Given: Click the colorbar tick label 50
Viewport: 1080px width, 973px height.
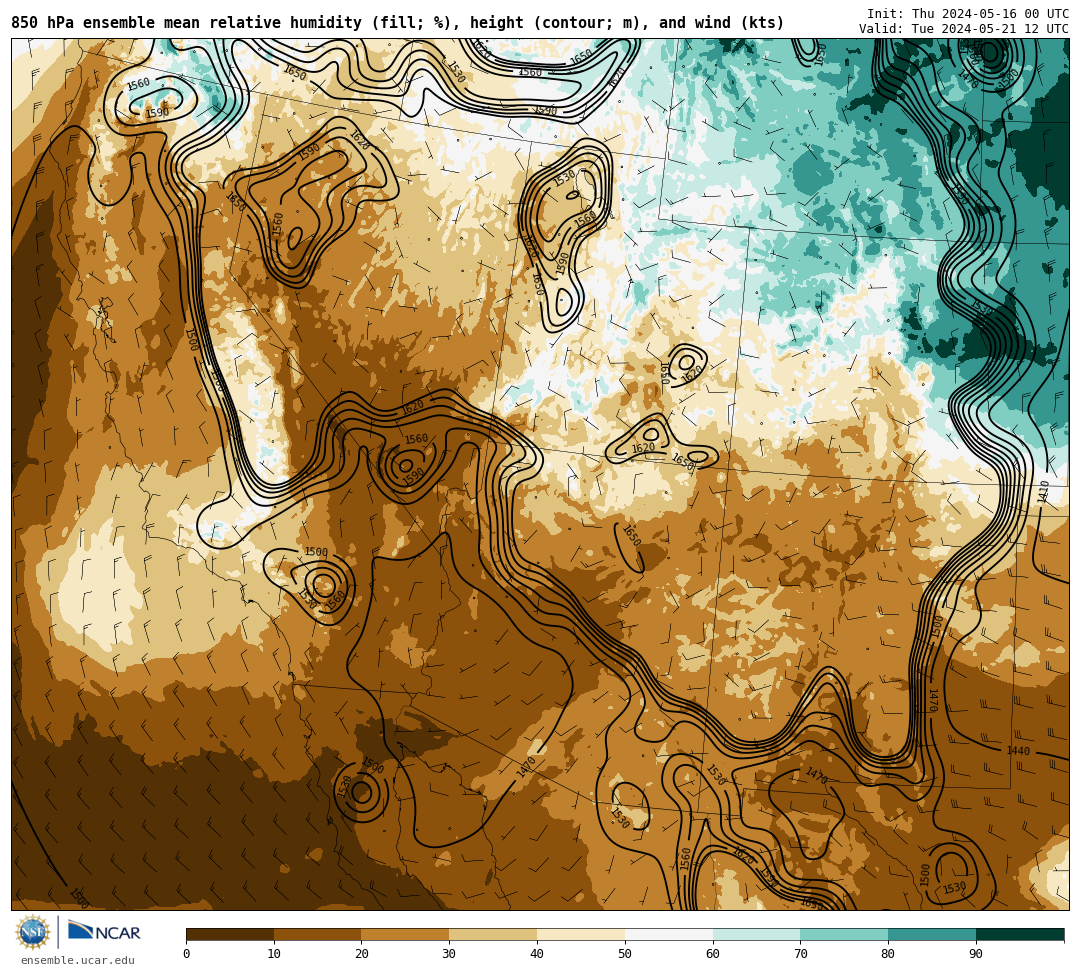Looking at the screenshot, I should pyautogui.click(x=625, y=954).
